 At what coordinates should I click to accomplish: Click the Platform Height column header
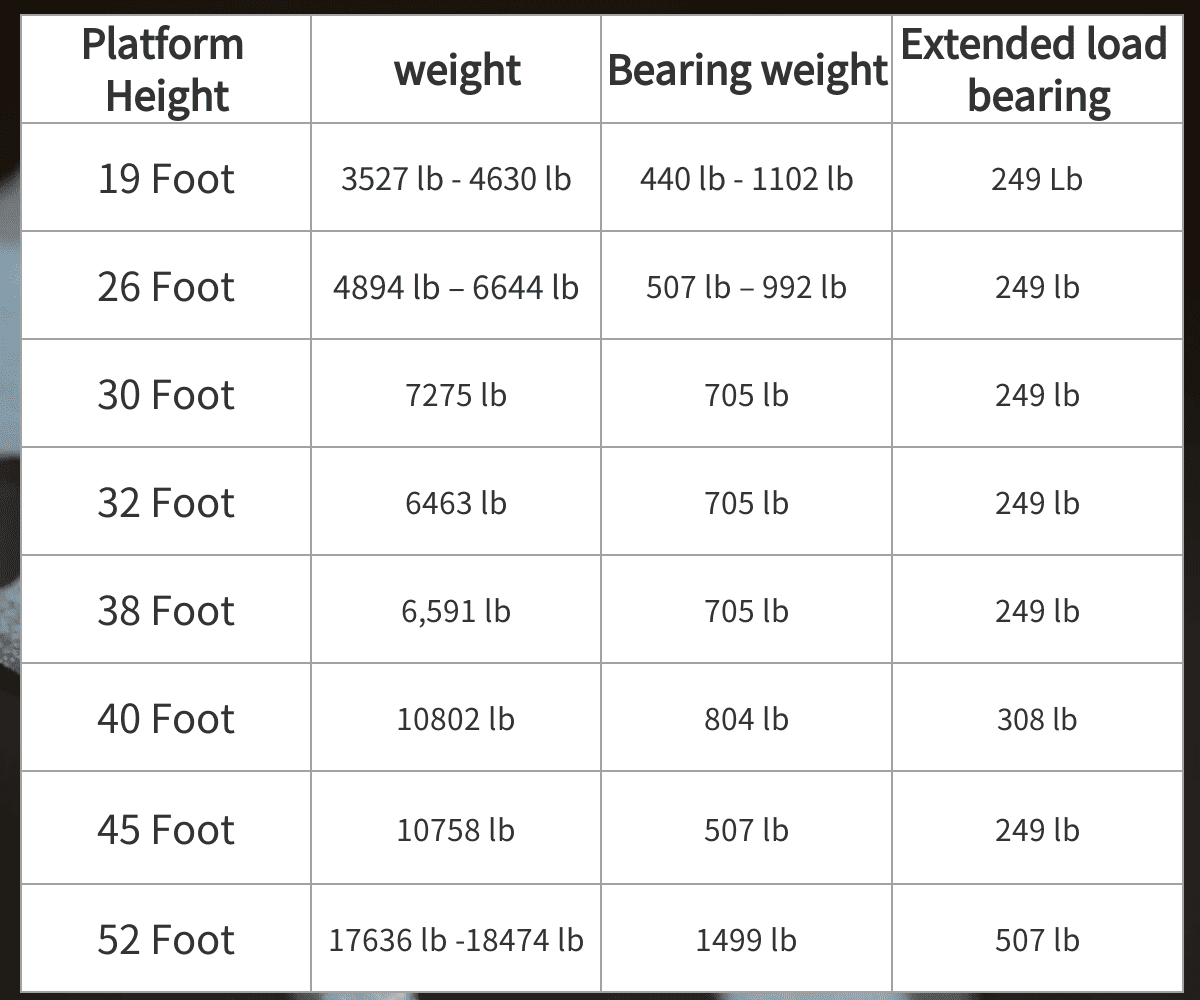coord(162,70)
